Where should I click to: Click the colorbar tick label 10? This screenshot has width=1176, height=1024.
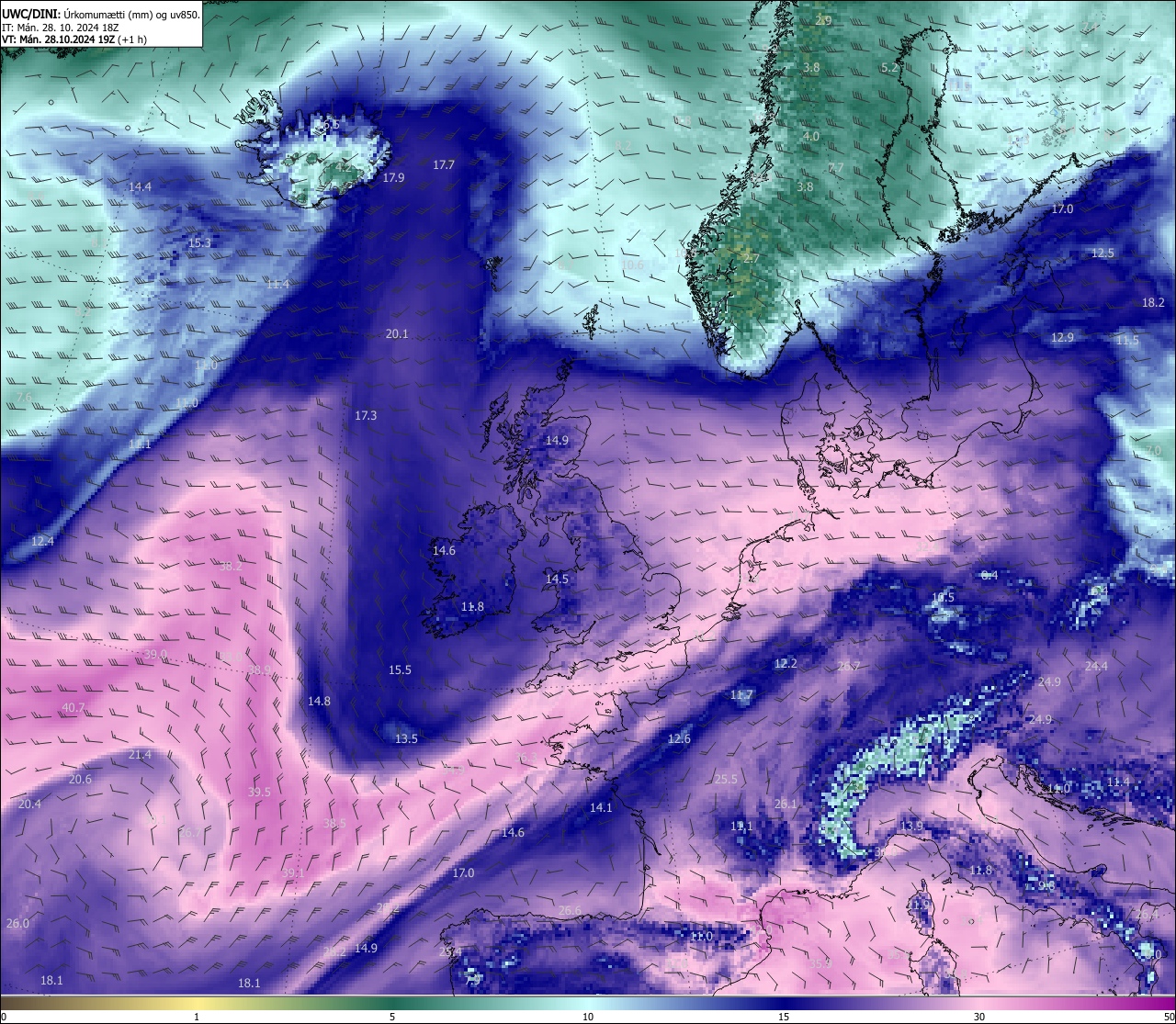[x=588, y=1017]
